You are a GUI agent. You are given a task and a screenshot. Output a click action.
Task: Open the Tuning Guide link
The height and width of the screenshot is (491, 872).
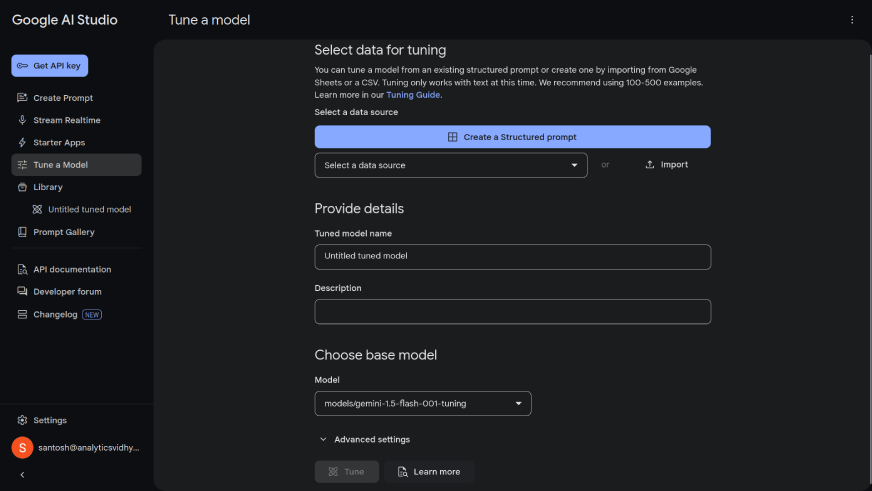tap(413, 95)
